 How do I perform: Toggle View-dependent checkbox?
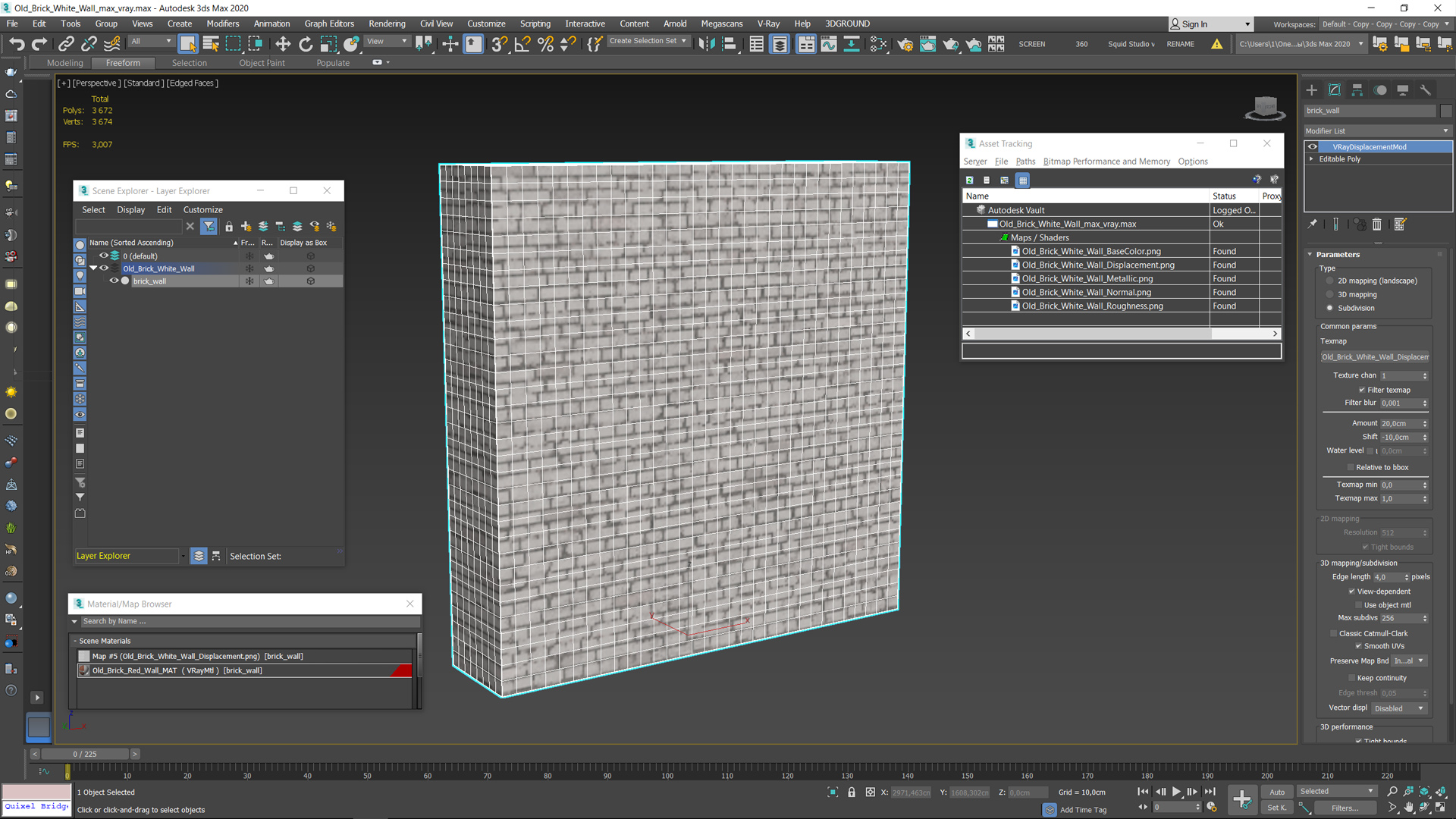[1351, 591]
